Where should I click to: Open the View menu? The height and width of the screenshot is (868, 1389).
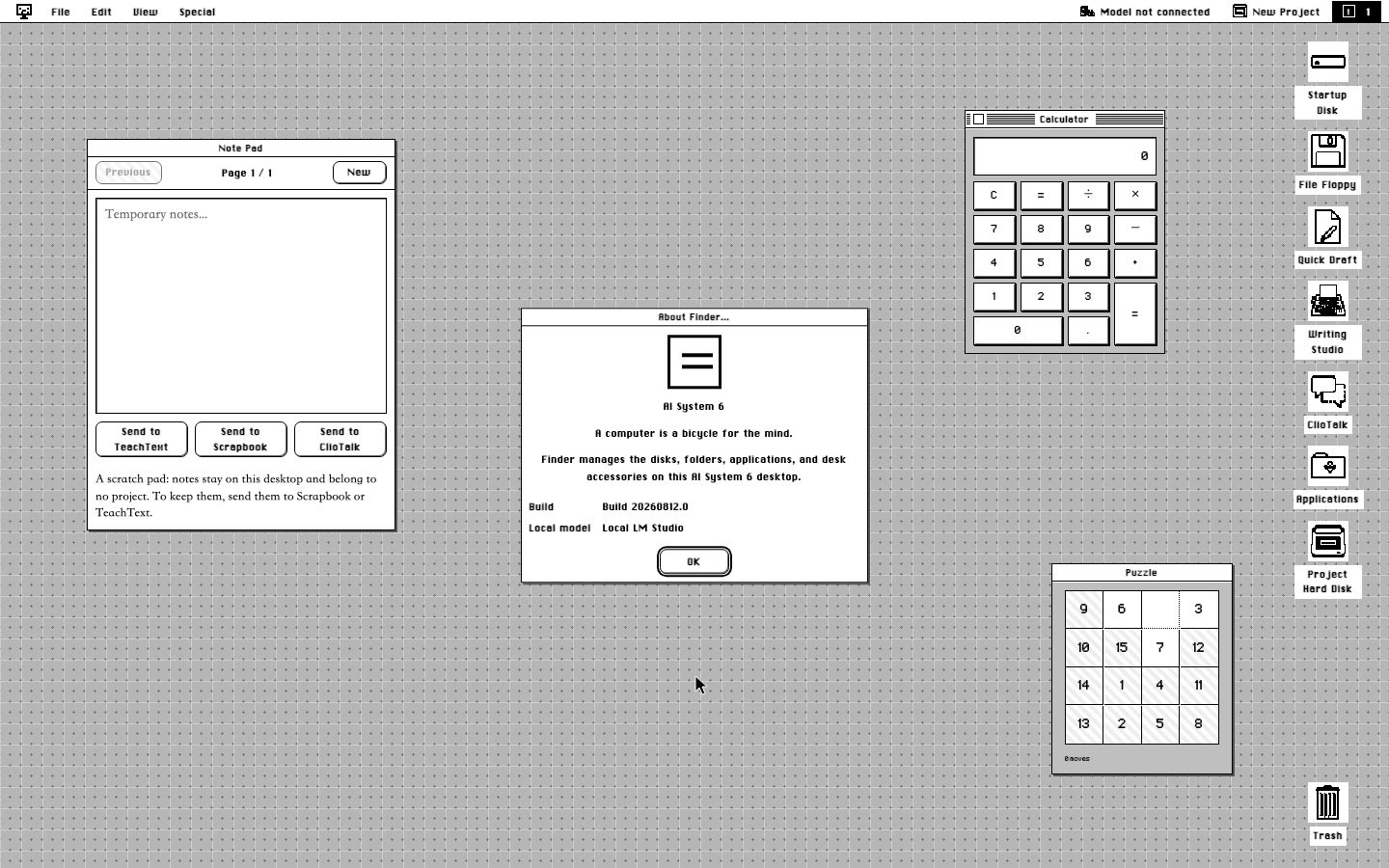click(145, 12)
